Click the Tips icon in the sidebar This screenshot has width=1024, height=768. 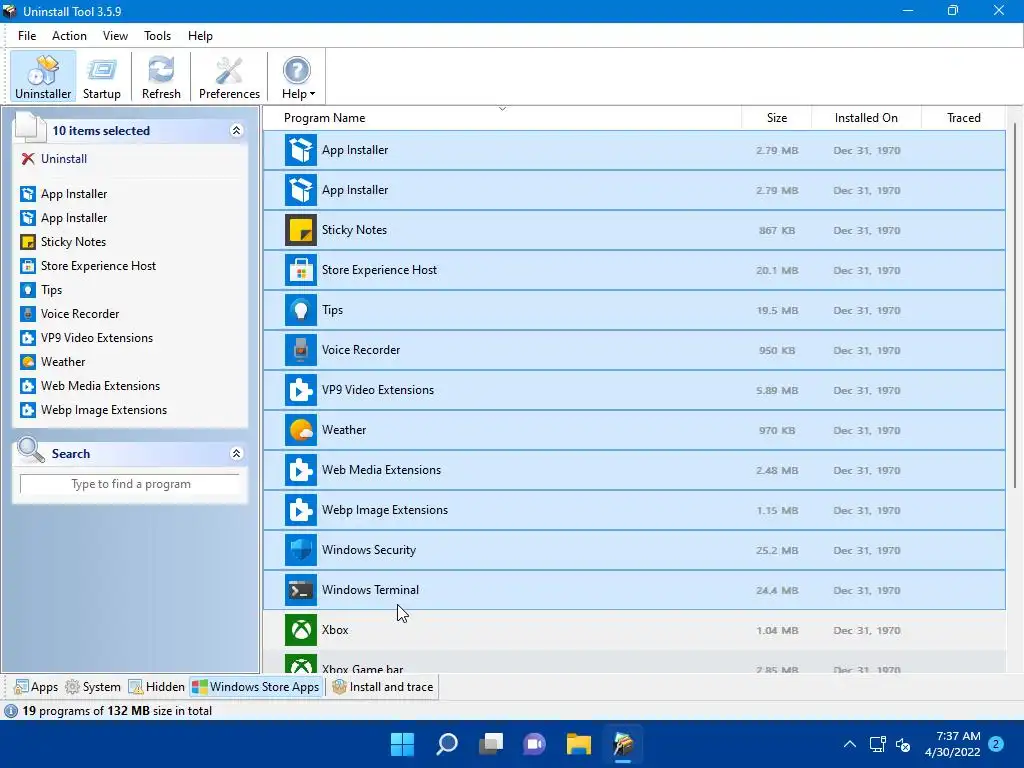coord(27,290)
